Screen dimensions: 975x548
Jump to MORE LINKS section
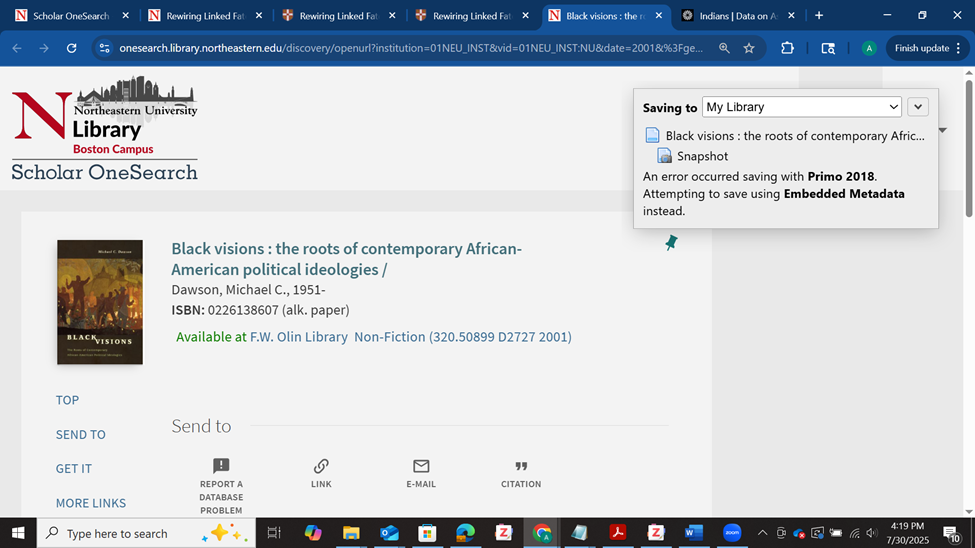91,503
